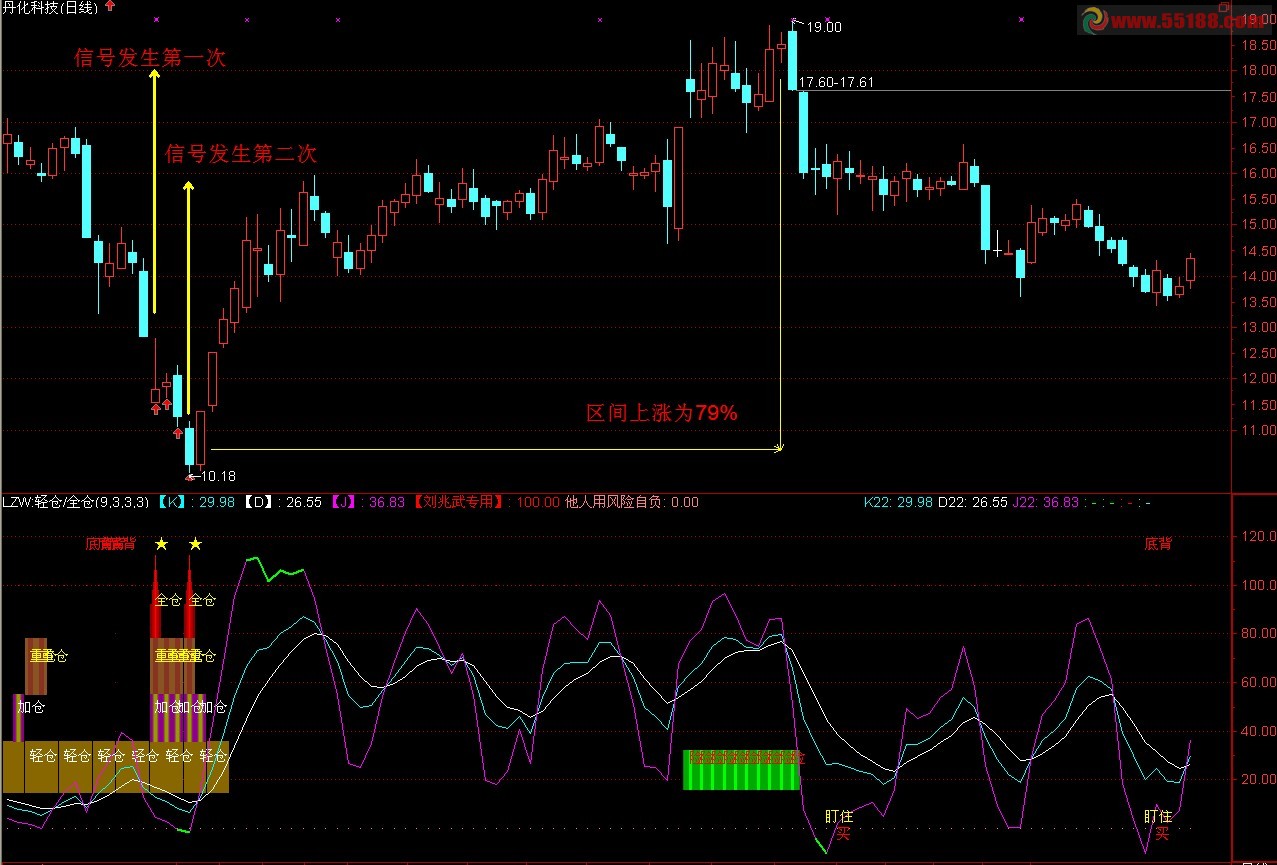
Task: Click the rightmost 盯住 buy label
Action: [1158, 817]
